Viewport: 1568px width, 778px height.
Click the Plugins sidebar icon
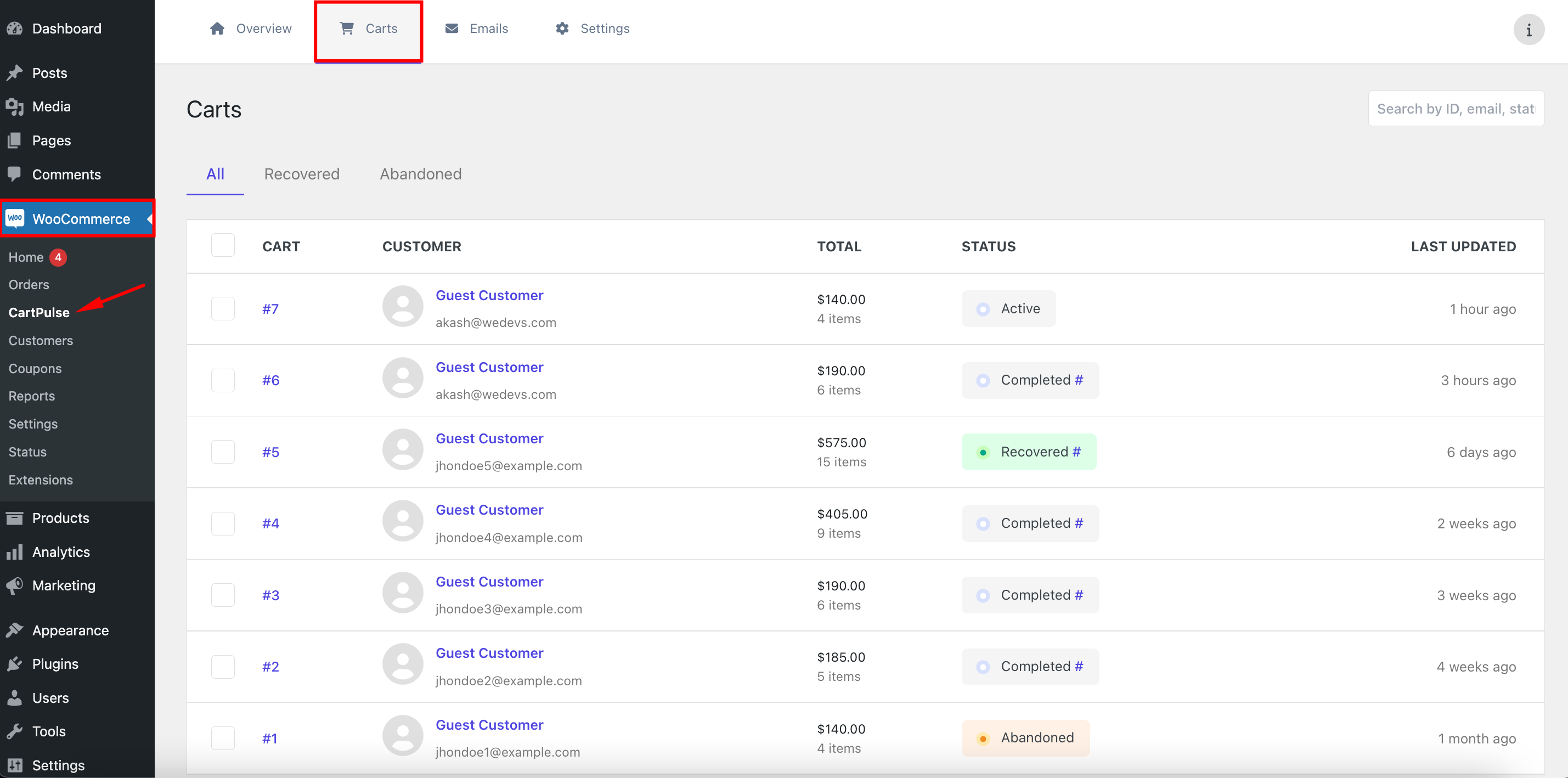click(x=15, y=663)
